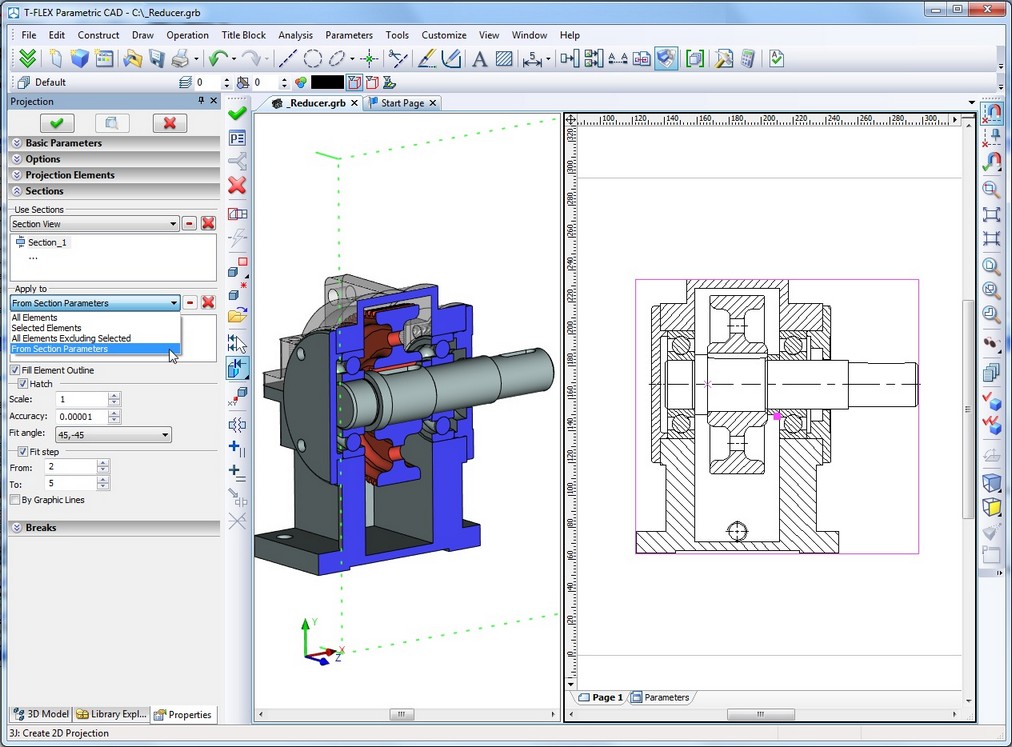Viewport: 1012px width, 747px height.
Task: Click the Undo arrow icon
Action: click(217, 59)
